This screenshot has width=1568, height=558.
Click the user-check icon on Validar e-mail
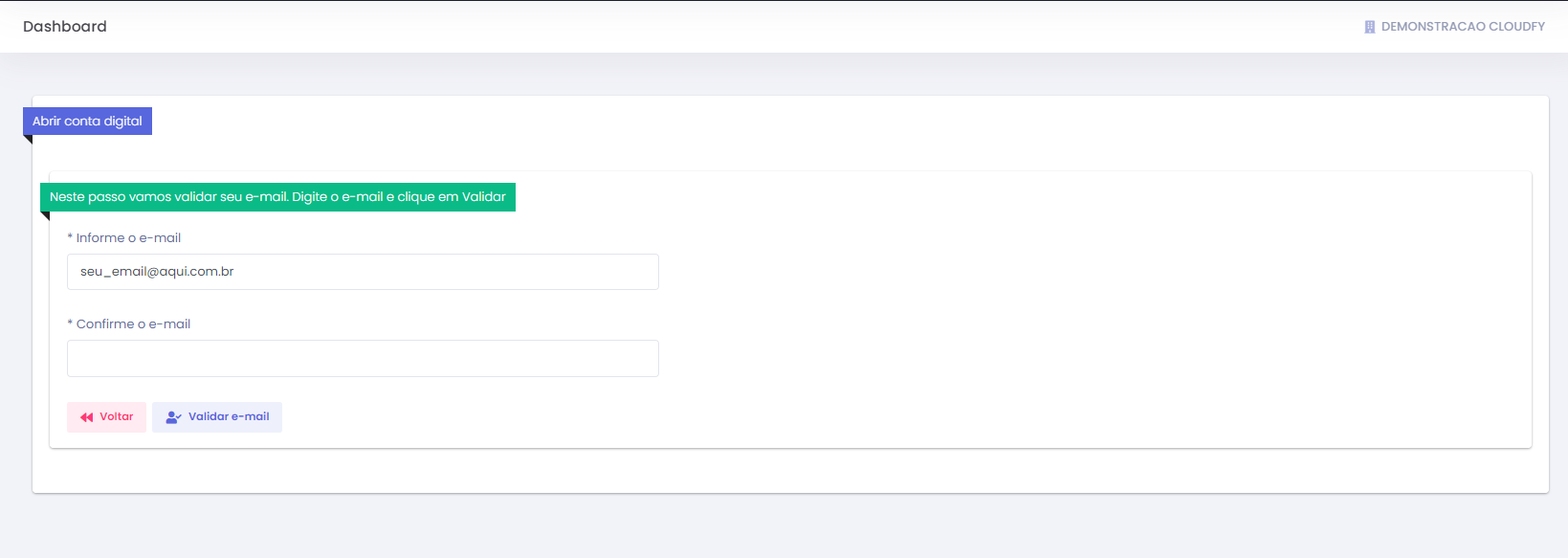[x=173, y=417]
